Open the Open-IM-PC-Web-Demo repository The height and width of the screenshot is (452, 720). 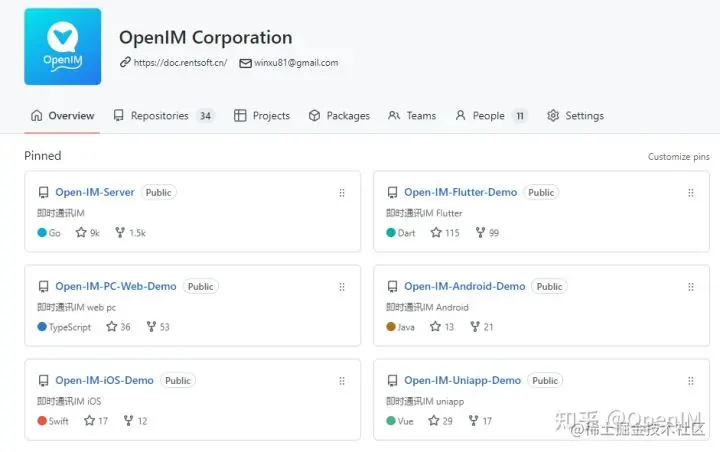(x=116, y=286)
